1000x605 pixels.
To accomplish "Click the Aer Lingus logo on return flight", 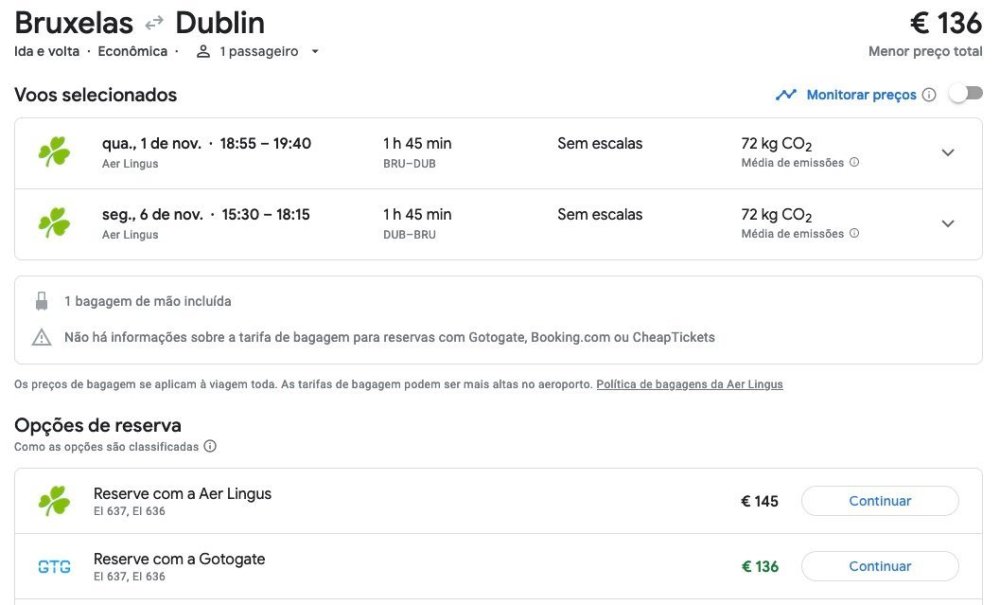I will click(x=54, y=223).
